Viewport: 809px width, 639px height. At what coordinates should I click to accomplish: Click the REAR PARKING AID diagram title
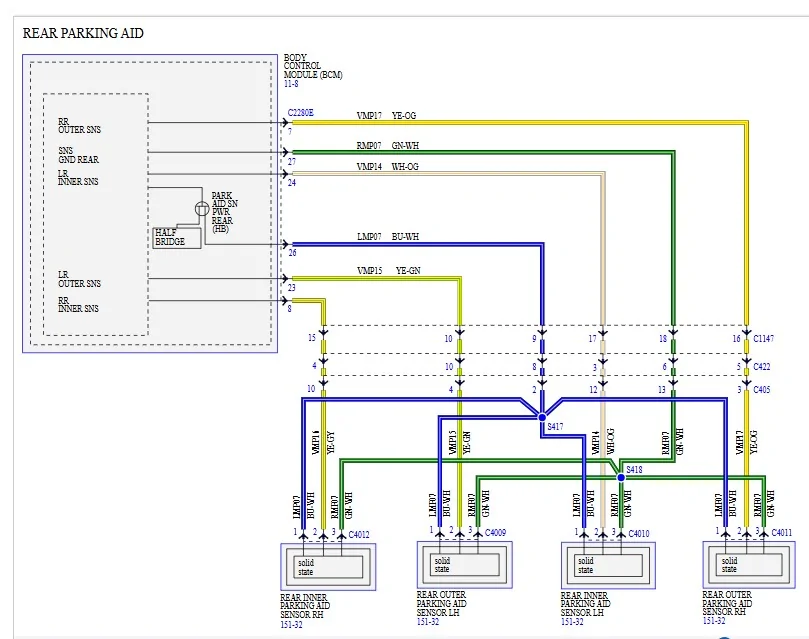pyautogui.click(x=83, y=33)
